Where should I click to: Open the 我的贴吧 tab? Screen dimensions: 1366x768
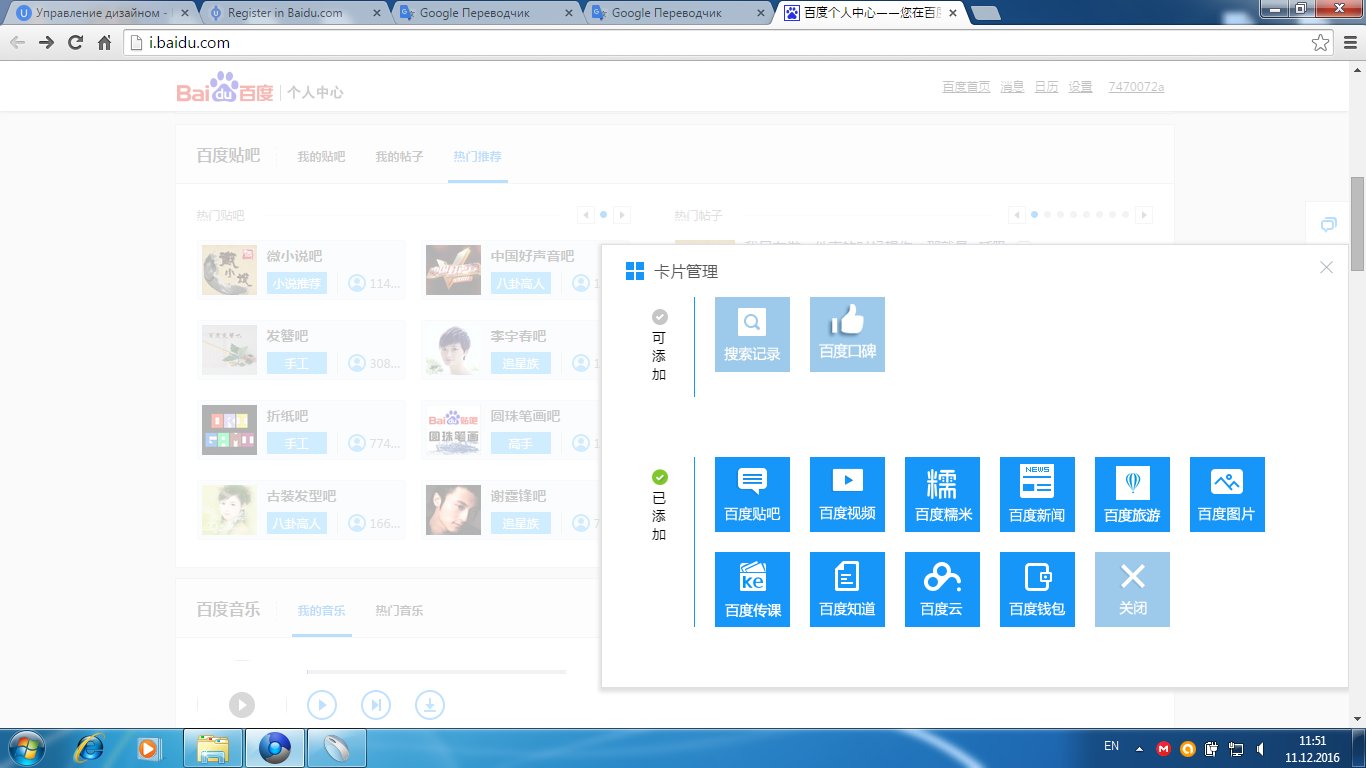coord(321,157)
